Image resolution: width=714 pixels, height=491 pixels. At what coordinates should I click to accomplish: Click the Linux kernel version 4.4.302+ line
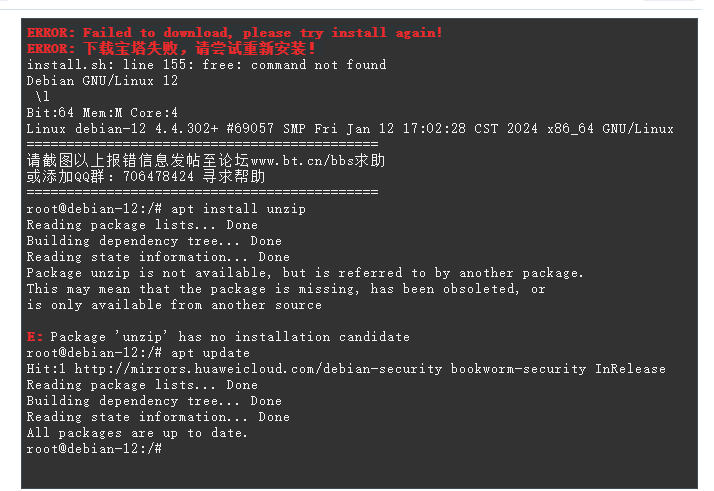point(350,129)
